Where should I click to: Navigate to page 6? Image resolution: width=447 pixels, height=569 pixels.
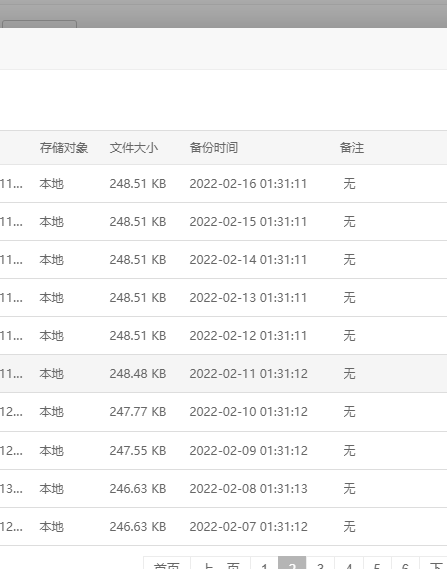pyautogui.click(x=405, y=563)
